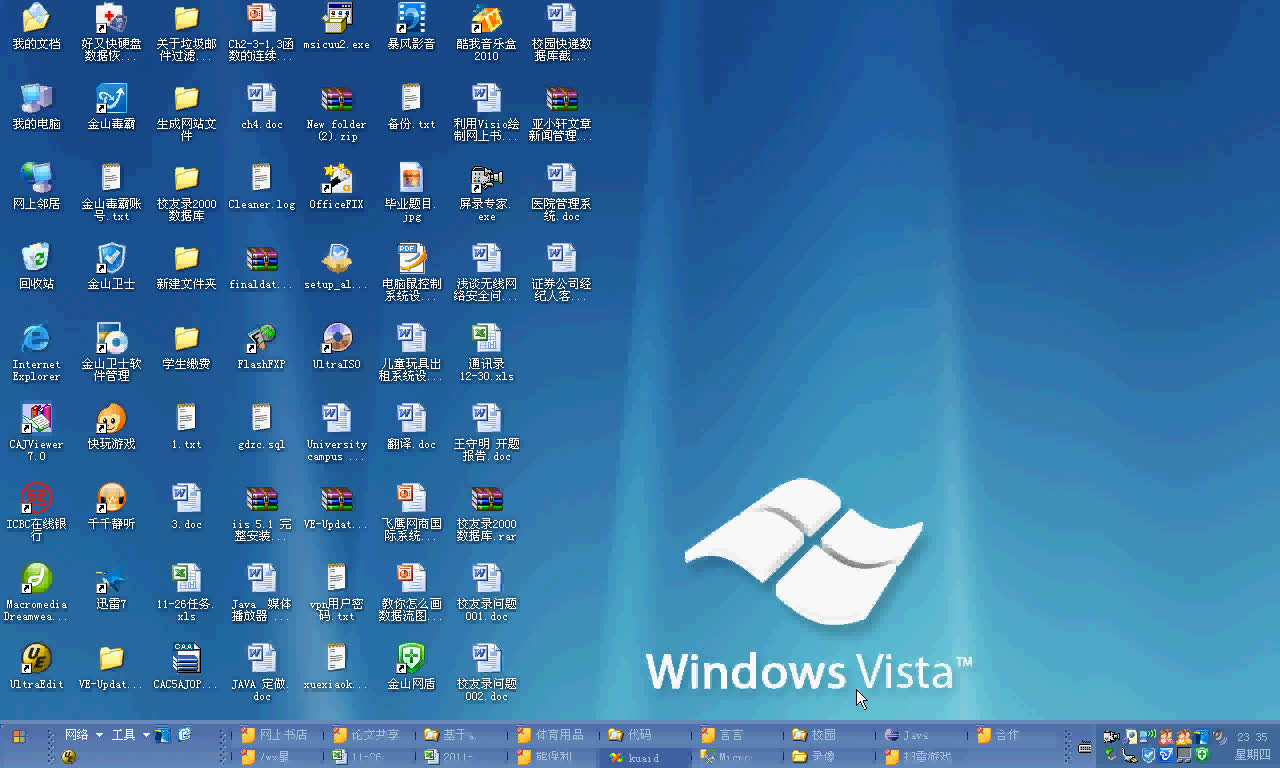Open 屏录专家.exe icon

[x=486, y=193]
